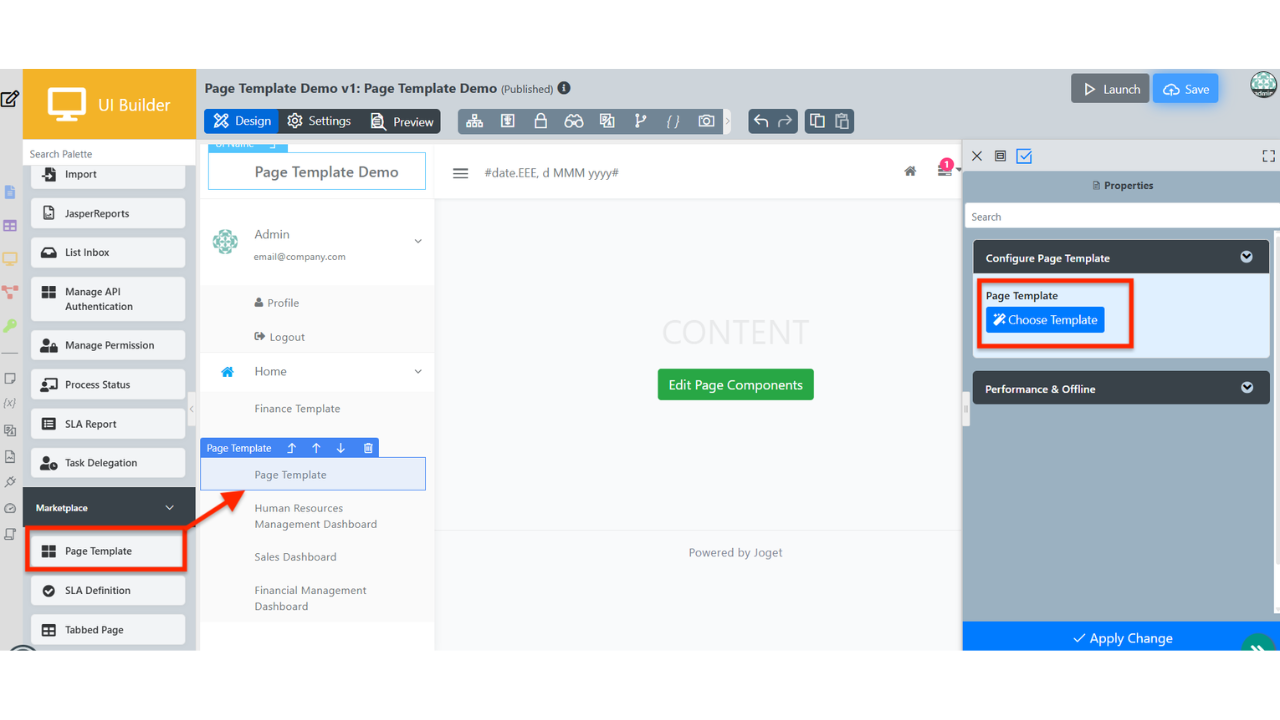Screen dimensions: 1280x720
Task: Click the Search Palette input field
Action: coord(108,154)
